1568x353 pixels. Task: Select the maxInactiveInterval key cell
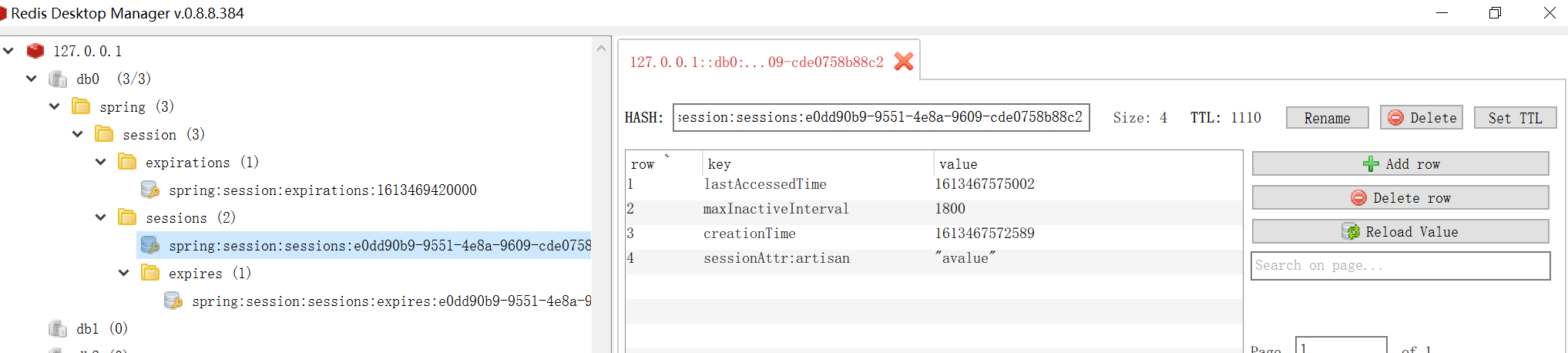[776, 209]
